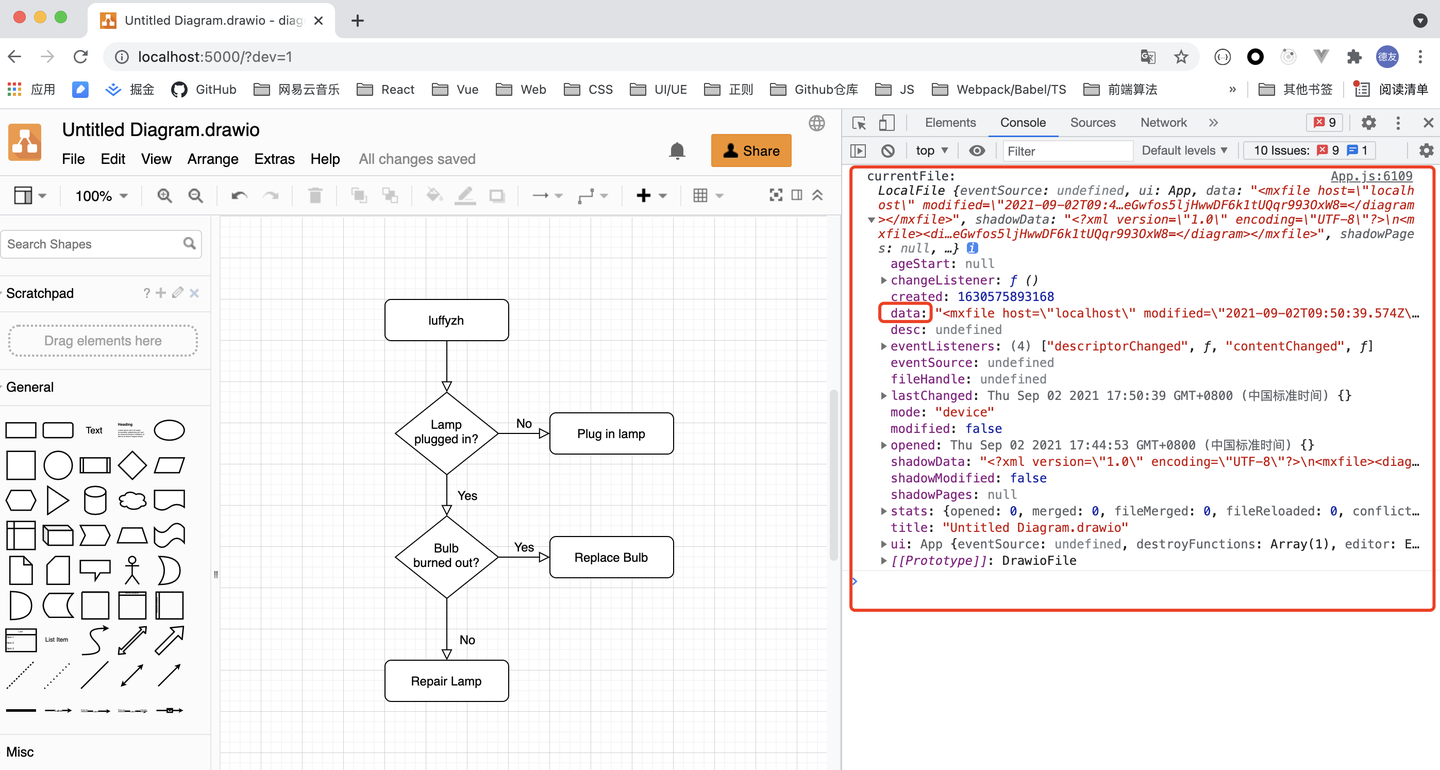This screenshot has height=770, width=1440.
Task: Toggle the format panel icon
Action: (x=797, y=195)
